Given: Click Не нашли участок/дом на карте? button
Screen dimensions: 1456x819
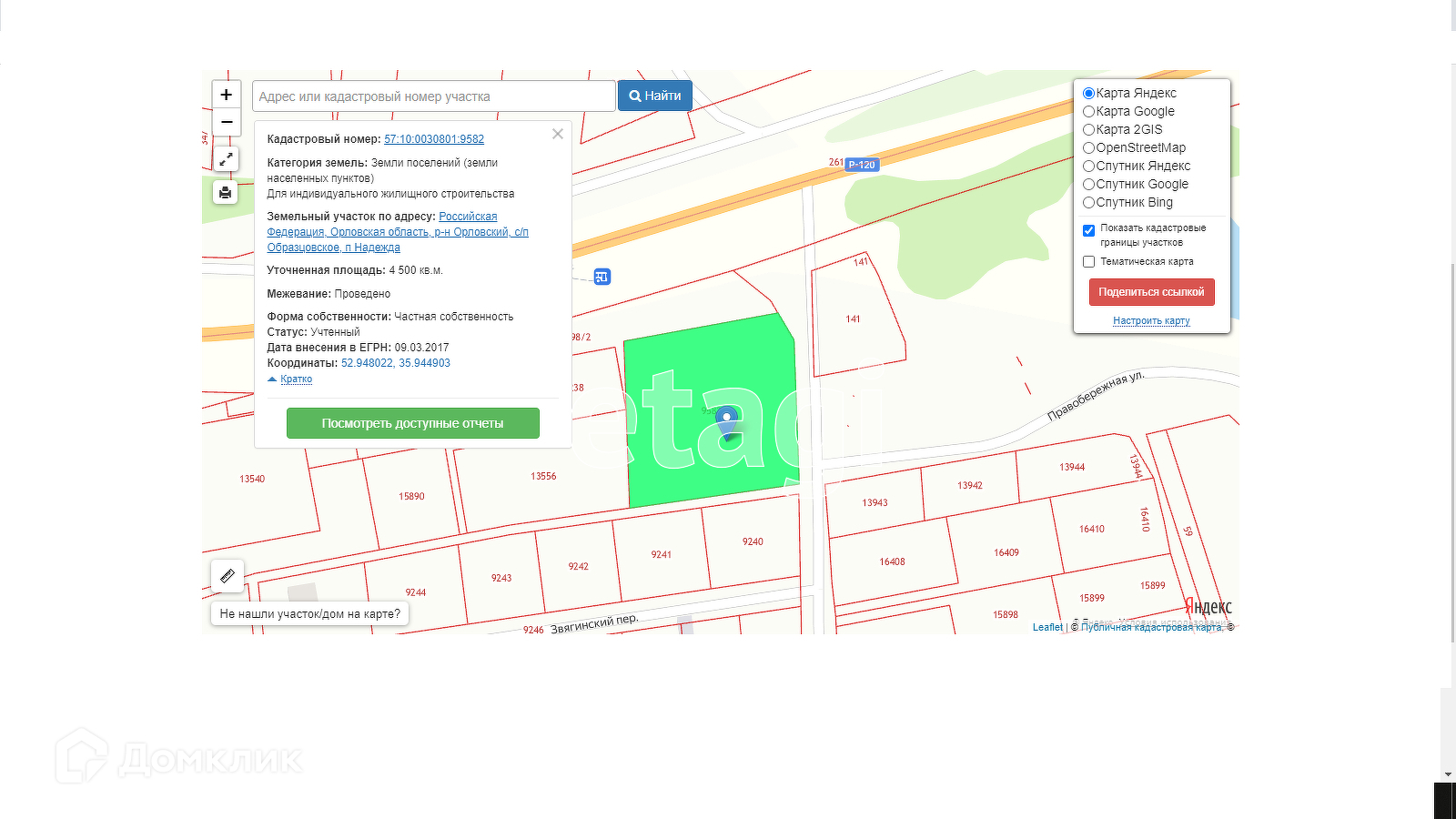Looking at the screenshot, I should (309, 614).
